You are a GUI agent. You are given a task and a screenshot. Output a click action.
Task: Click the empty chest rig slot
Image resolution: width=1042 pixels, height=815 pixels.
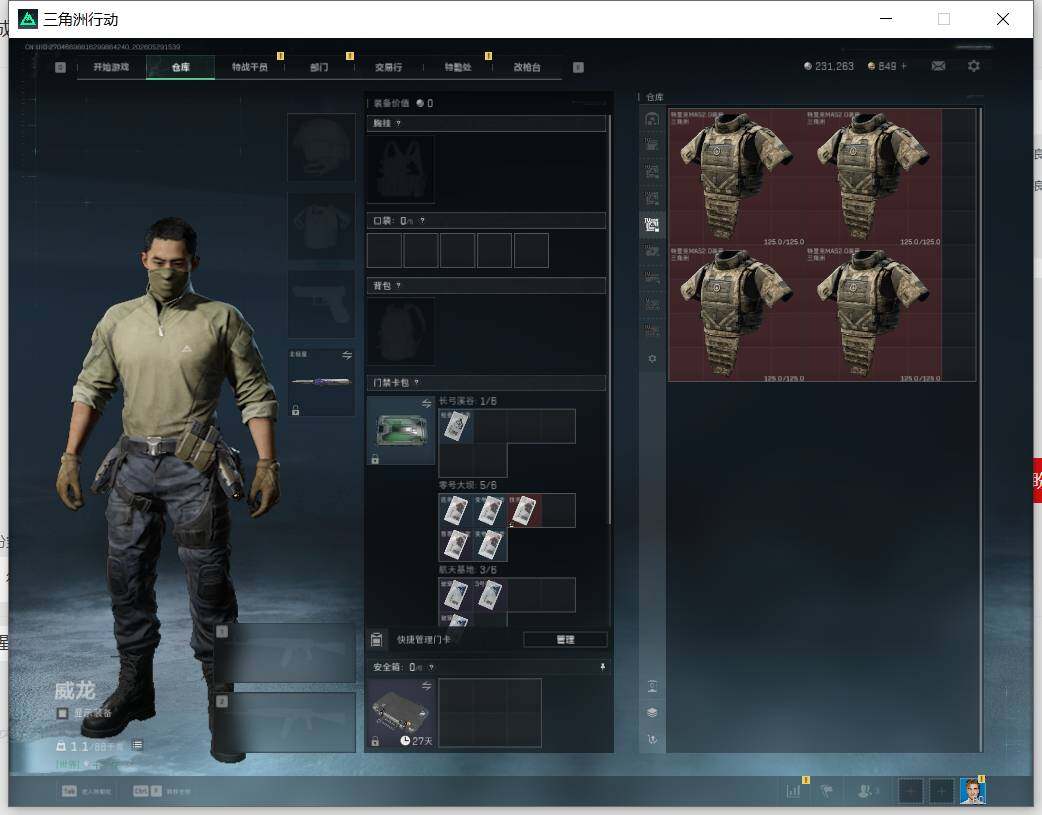click(401, 170)
